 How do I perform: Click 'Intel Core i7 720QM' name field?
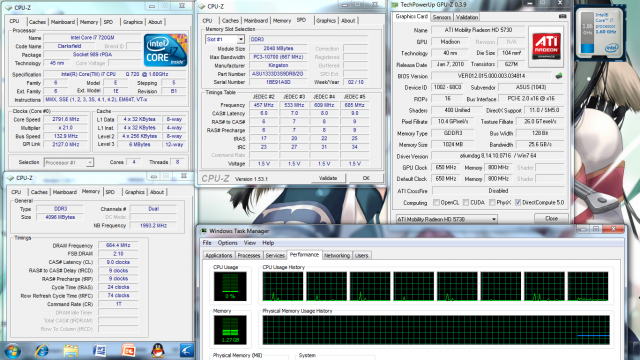coord(92,38)
